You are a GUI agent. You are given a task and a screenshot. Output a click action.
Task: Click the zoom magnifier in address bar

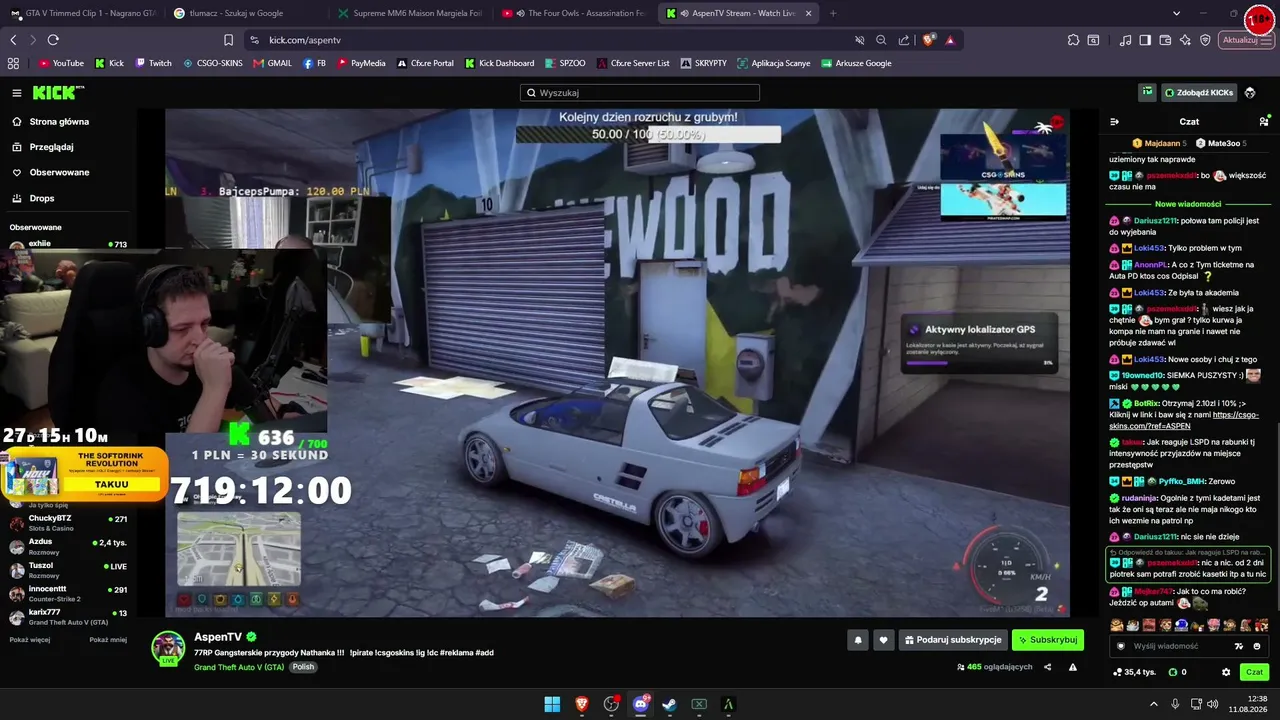[x=881, y=40]
